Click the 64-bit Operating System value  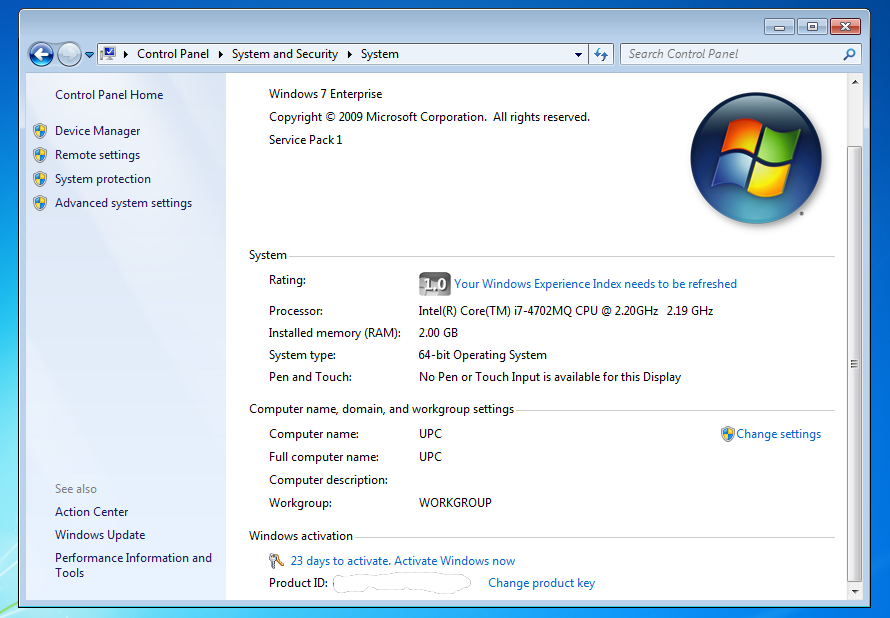coord(482,355)
